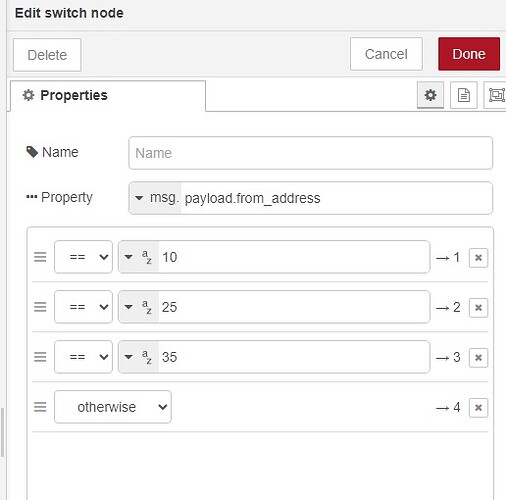This screenshot has width=506, height=500.
Task: Open node appearance icon button
Action: click(x=496, y=95)
